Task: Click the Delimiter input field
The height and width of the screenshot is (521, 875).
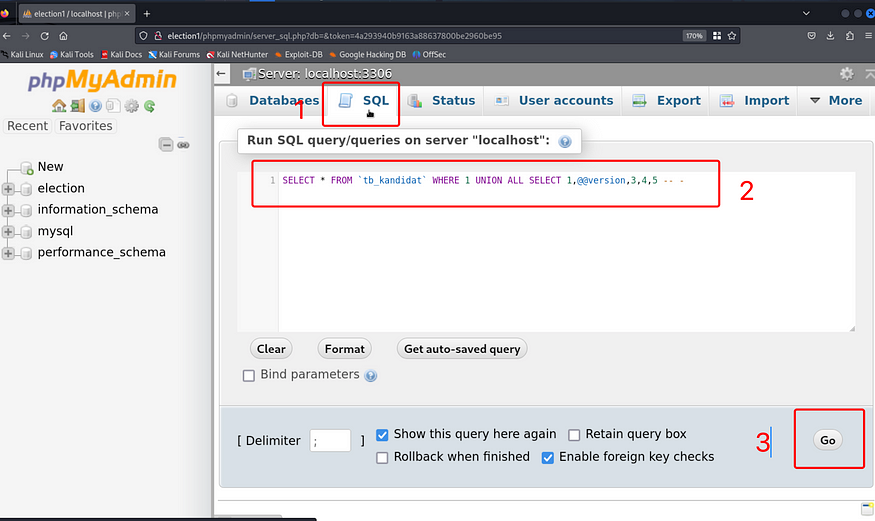Action: point(330,441)
